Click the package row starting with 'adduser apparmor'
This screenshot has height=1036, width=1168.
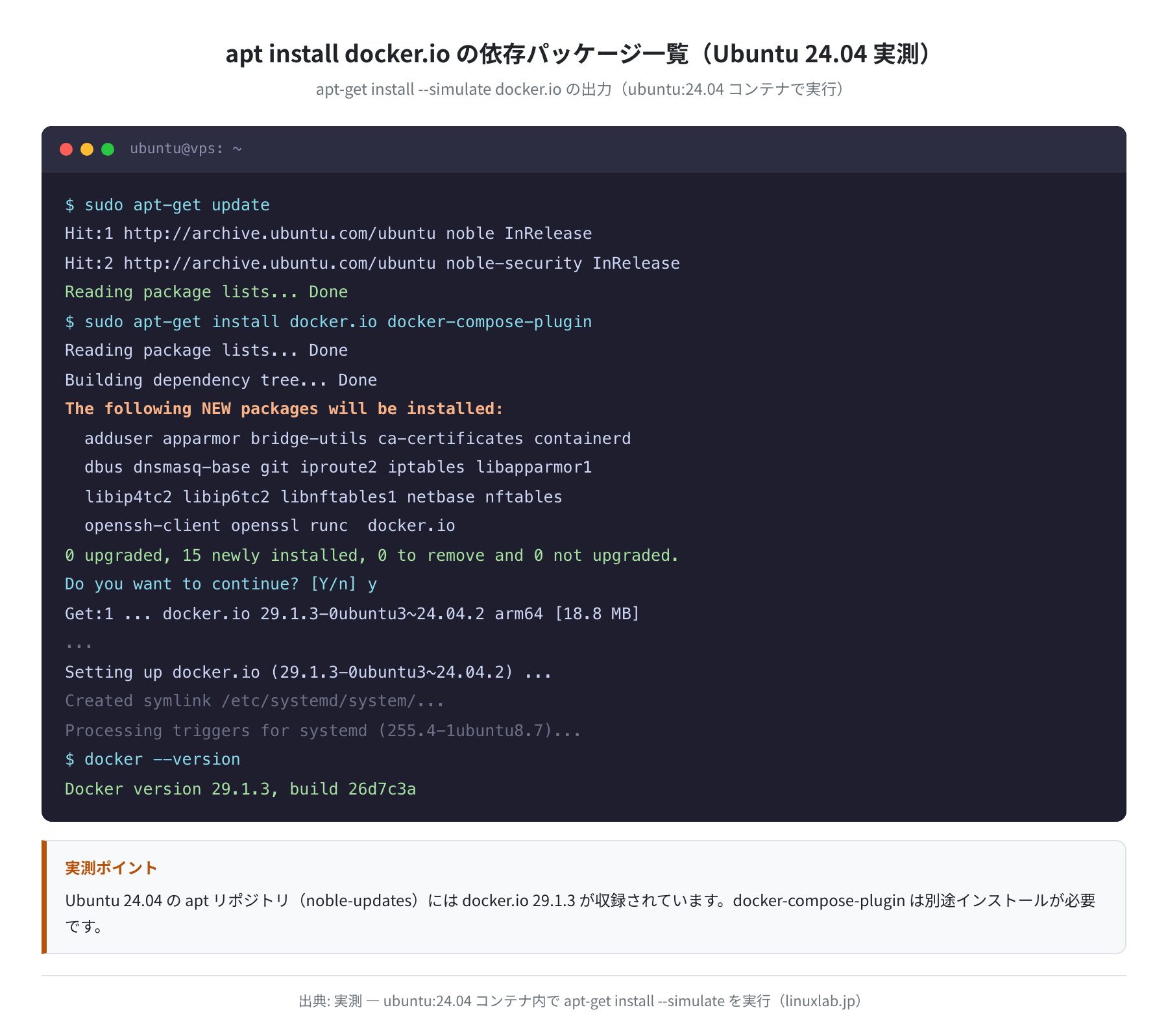pos(358,439)
